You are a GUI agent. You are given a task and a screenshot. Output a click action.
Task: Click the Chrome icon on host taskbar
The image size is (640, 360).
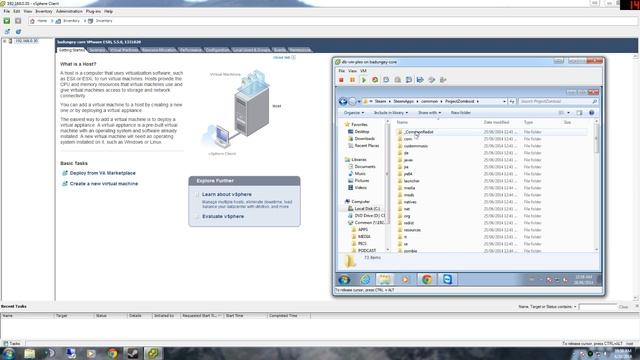[112, 353]
